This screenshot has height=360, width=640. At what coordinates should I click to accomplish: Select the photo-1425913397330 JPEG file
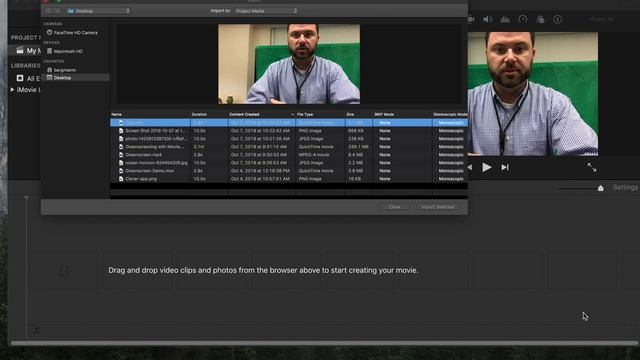289,139
